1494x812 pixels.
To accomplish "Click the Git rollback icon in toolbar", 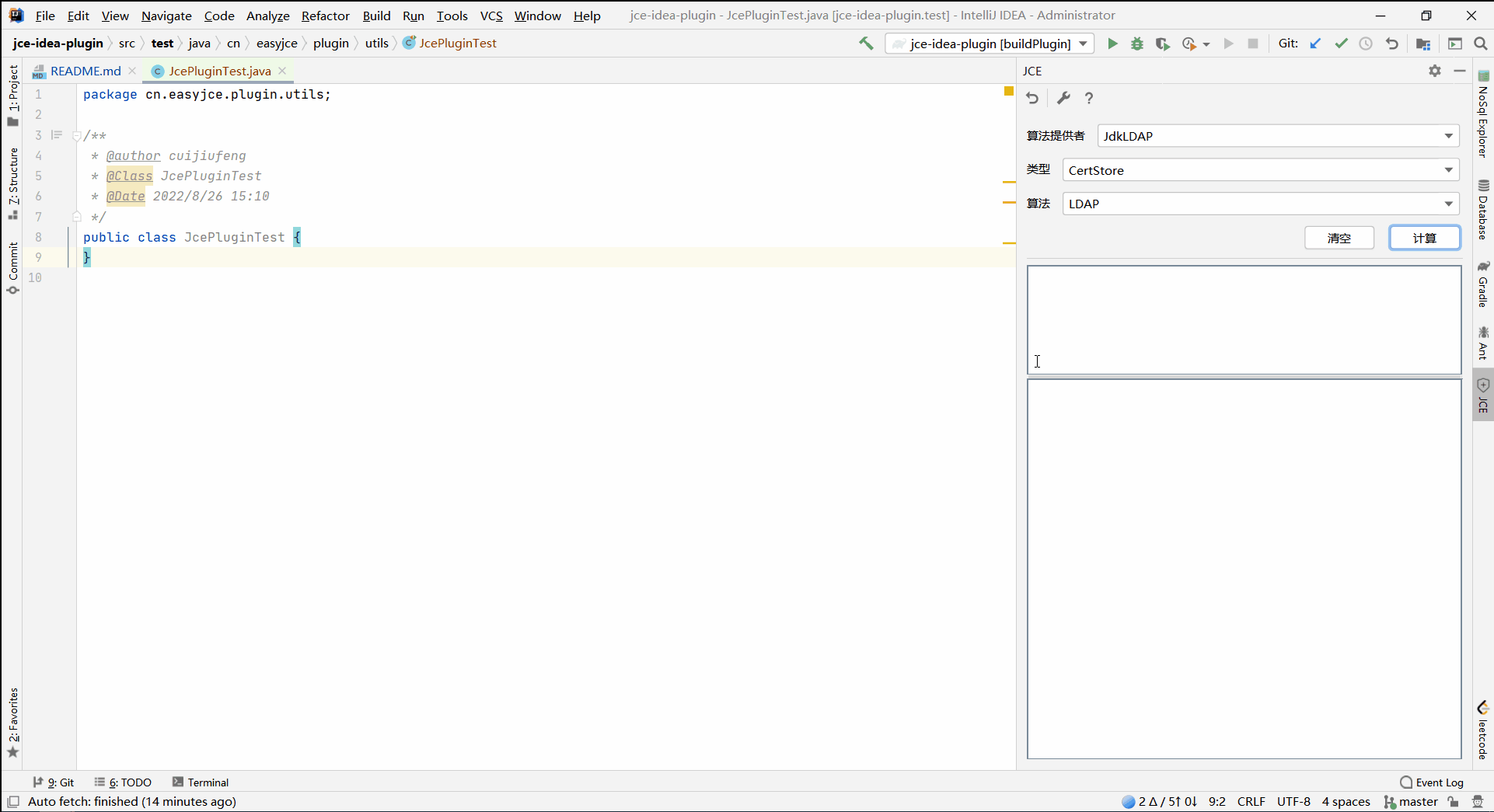I will click(x=1391, y=44).
